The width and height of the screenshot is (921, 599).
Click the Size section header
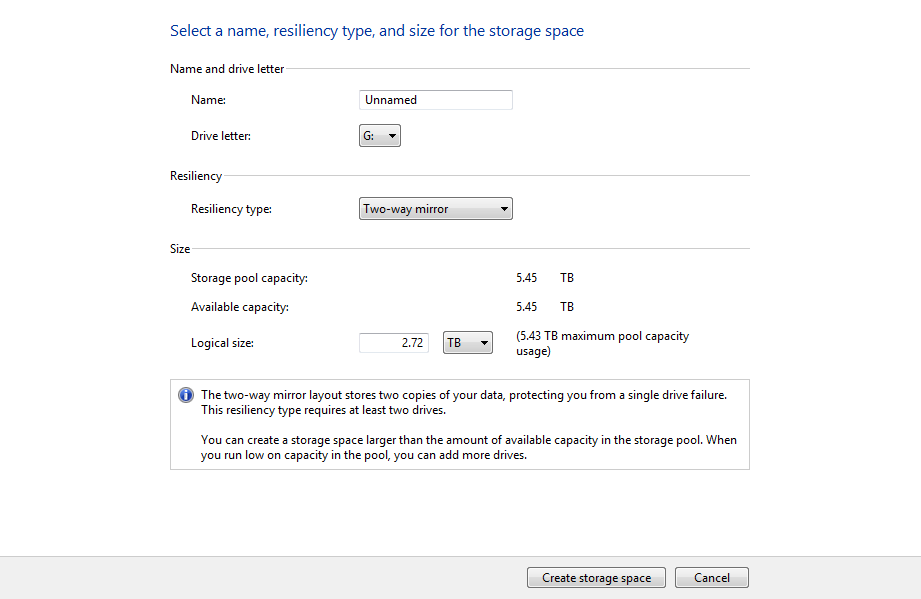pyautogui.click(x=180, y=248)
